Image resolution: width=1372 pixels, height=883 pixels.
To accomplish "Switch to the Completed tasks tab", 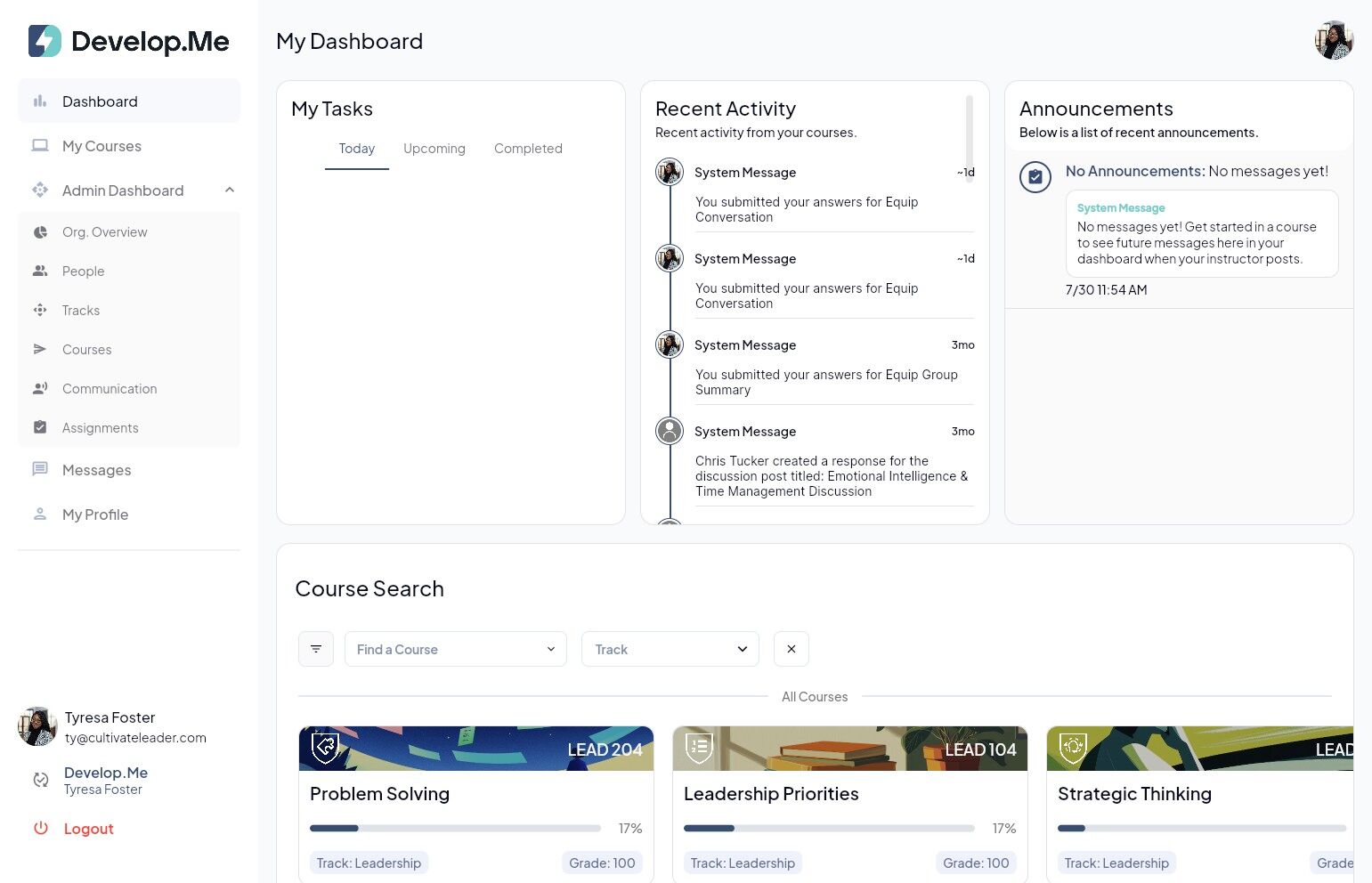I will [528, 149].
